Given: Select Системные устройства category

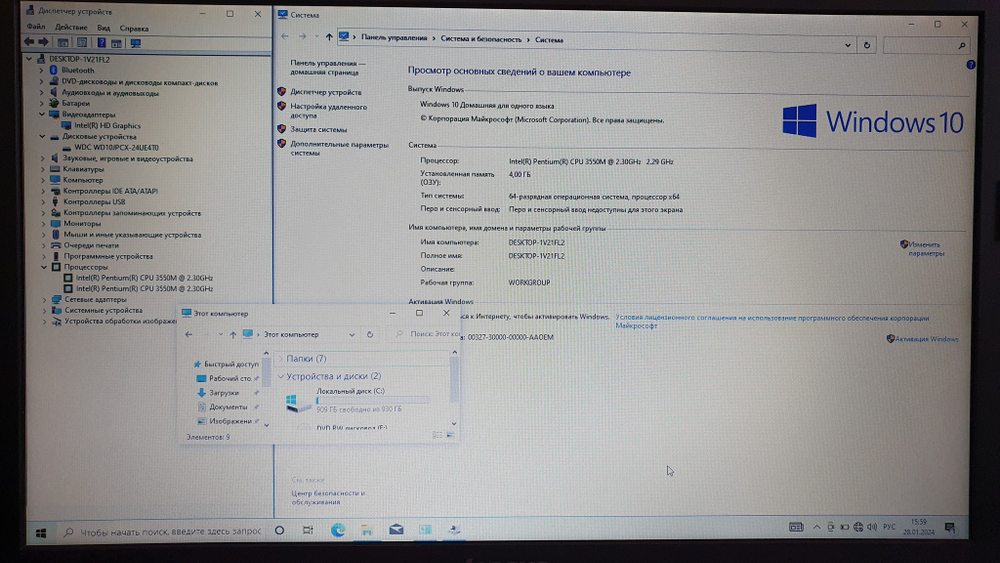Looking at the screenshot, I should point(103,310).
